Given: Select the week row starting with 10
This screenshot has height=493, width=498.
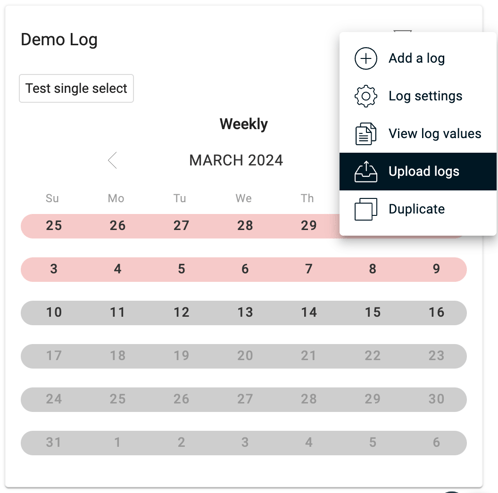Looking at the screenshot, I should [x=244, y=313].
